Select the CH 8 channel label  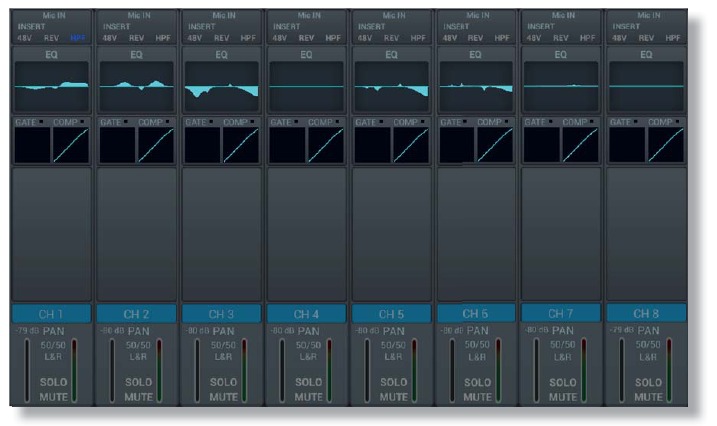coord(646,314)
